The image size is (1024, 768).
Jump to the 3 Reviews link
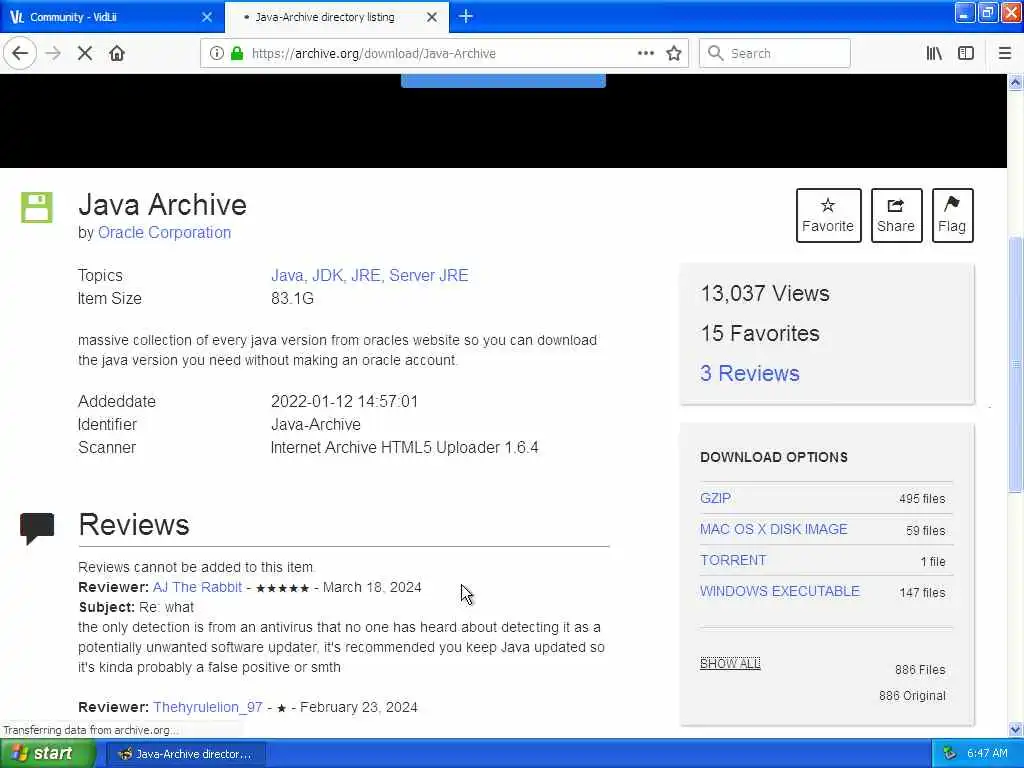[750, 374]
